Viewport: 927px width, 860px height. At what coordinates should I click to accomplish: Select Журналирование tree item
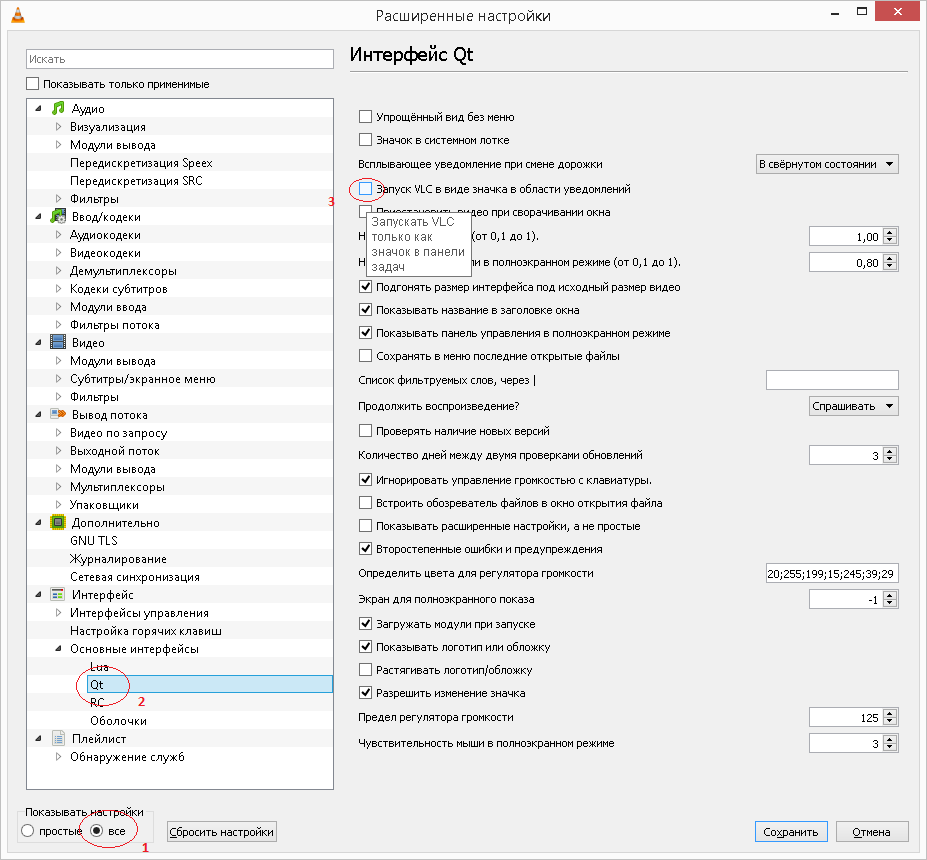coord(118,559)
